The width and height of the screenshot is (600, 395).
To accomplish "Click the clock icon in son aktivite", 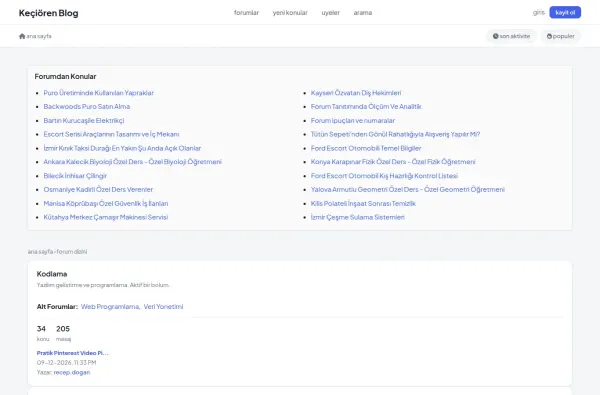I will (496, 36).
